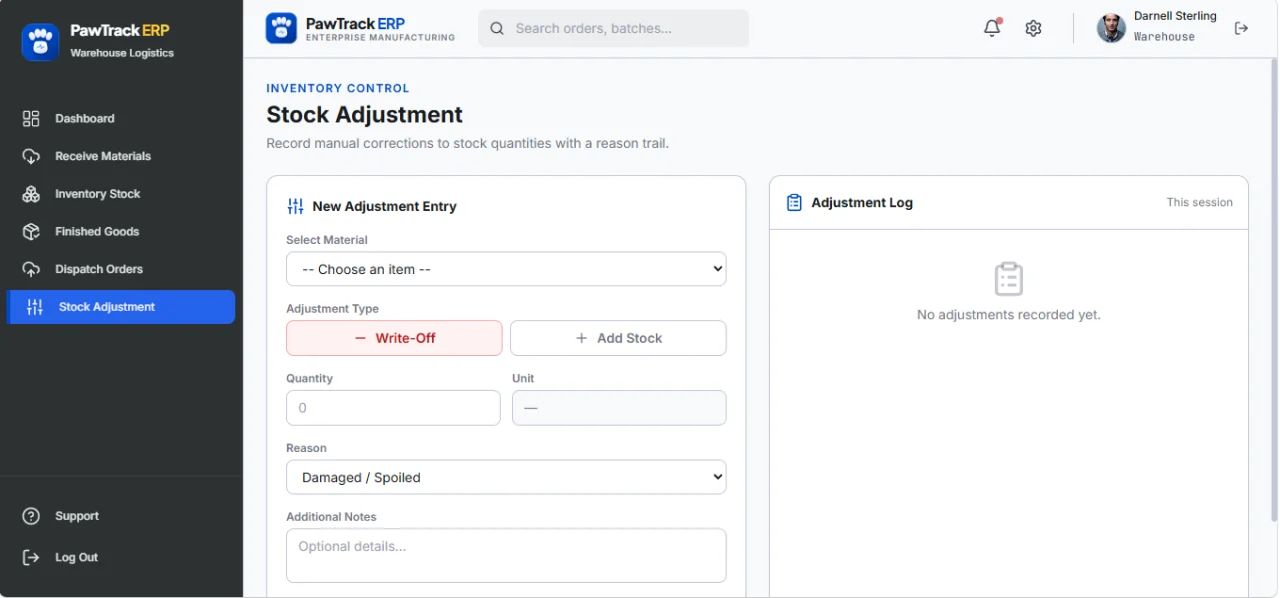Click the disabled Unit field
Screen dimensions: 1280x598
click(x=619, y=408)
